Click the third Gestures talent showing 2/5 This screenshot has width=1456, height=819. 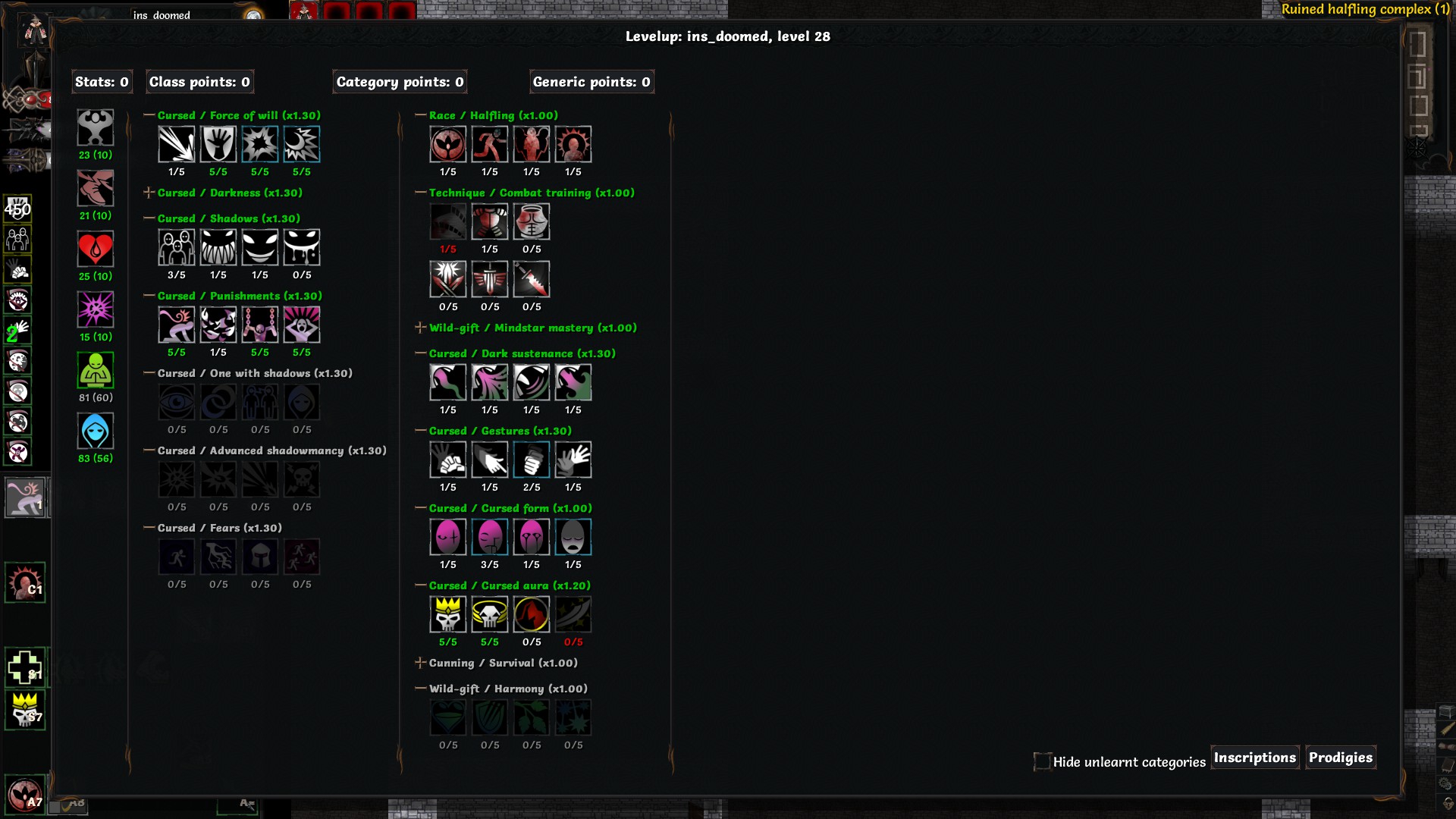point(531,460)
